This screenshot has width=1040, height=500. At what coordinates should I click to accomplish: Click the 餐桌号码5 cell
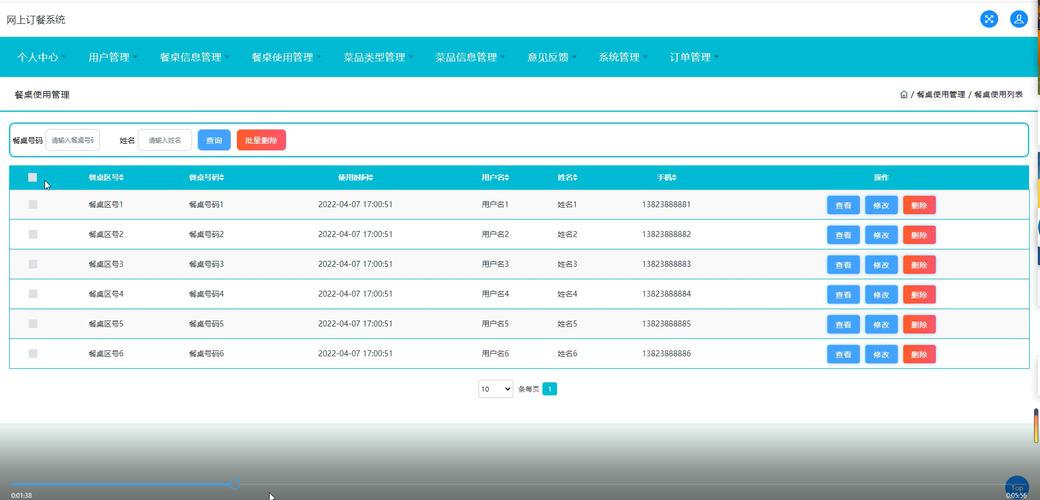click(x=206, y=324)
